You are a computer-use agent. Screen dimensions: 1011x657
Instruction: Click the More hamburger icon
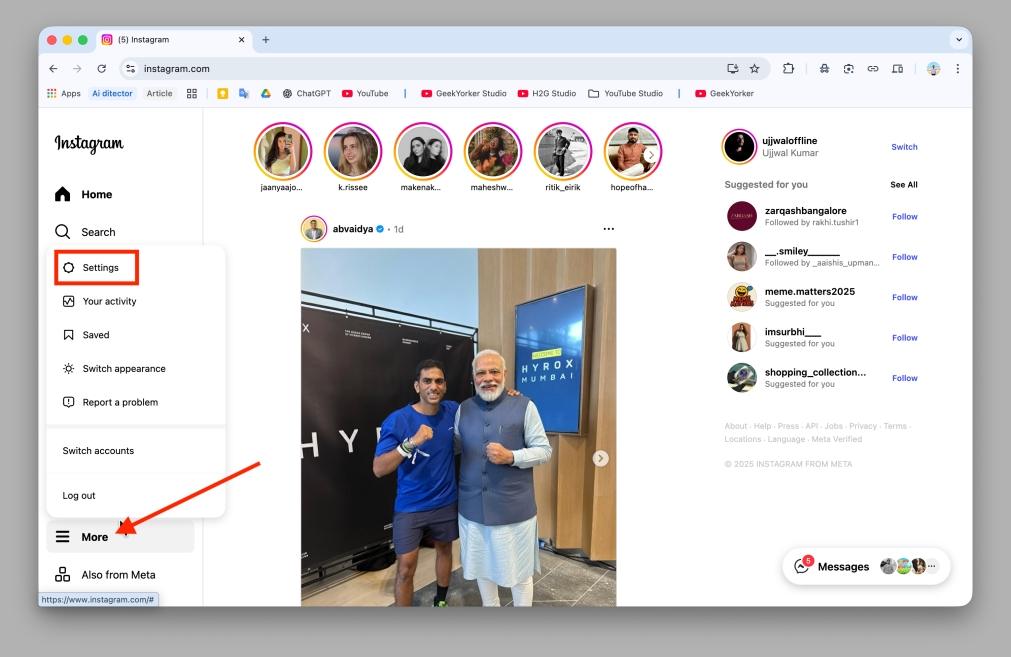(63, 536)
